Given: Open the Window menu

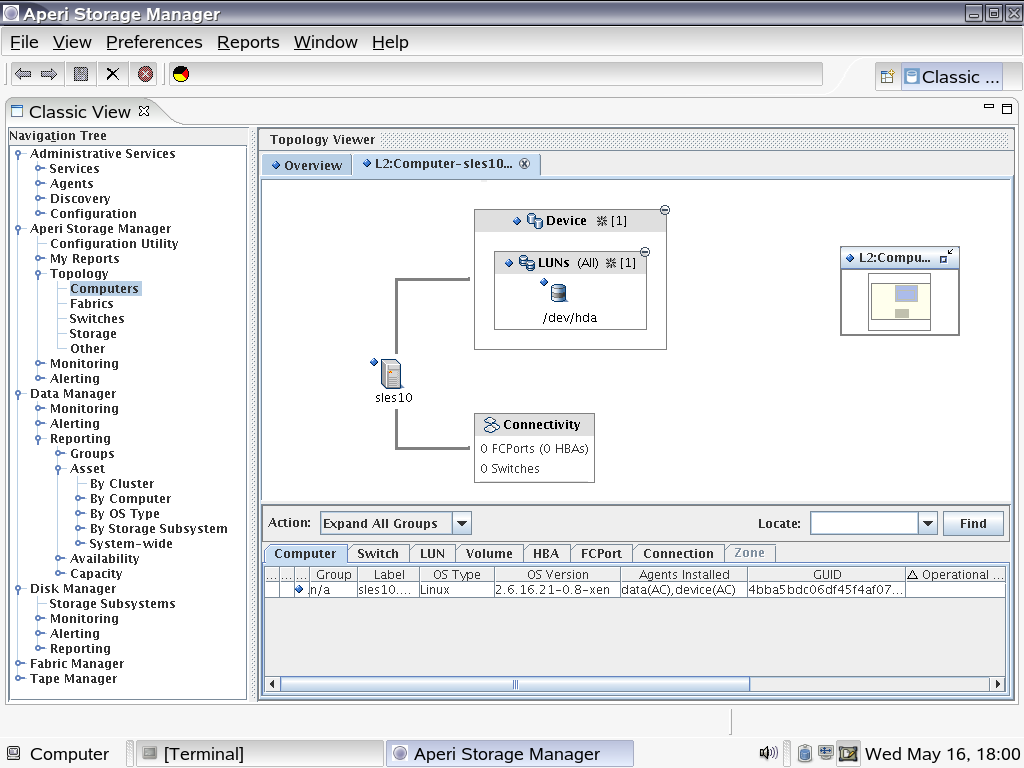Looking at the screenshot, I should tap(325, 42).
